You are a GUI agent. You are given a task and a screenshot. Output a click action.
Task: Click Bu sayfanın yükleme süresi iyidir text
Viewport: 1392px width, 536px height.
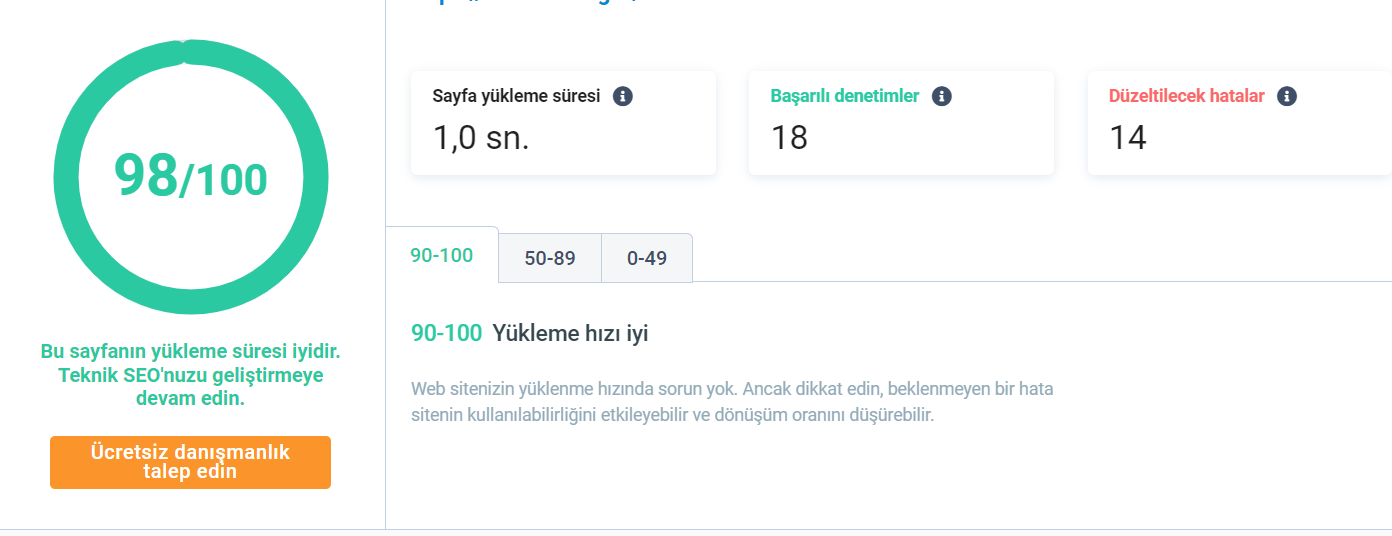190,352
